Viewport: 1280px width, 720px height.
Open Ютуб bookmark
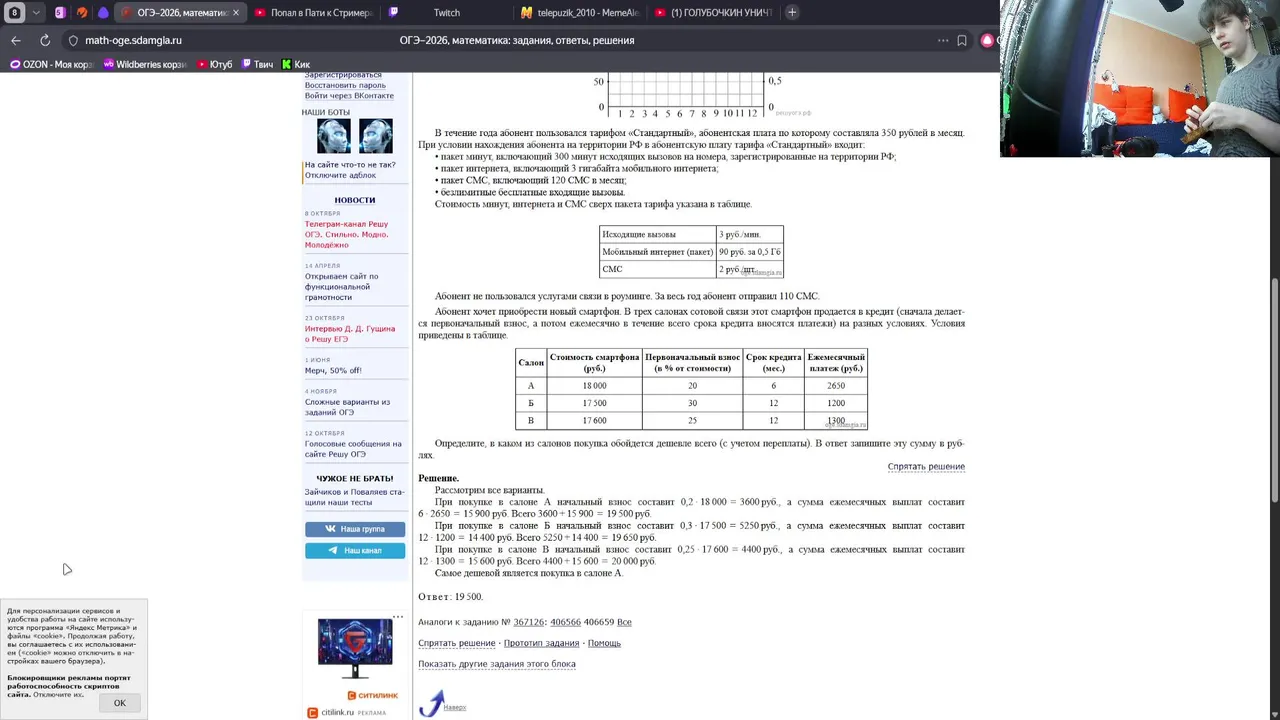point(214,64)
